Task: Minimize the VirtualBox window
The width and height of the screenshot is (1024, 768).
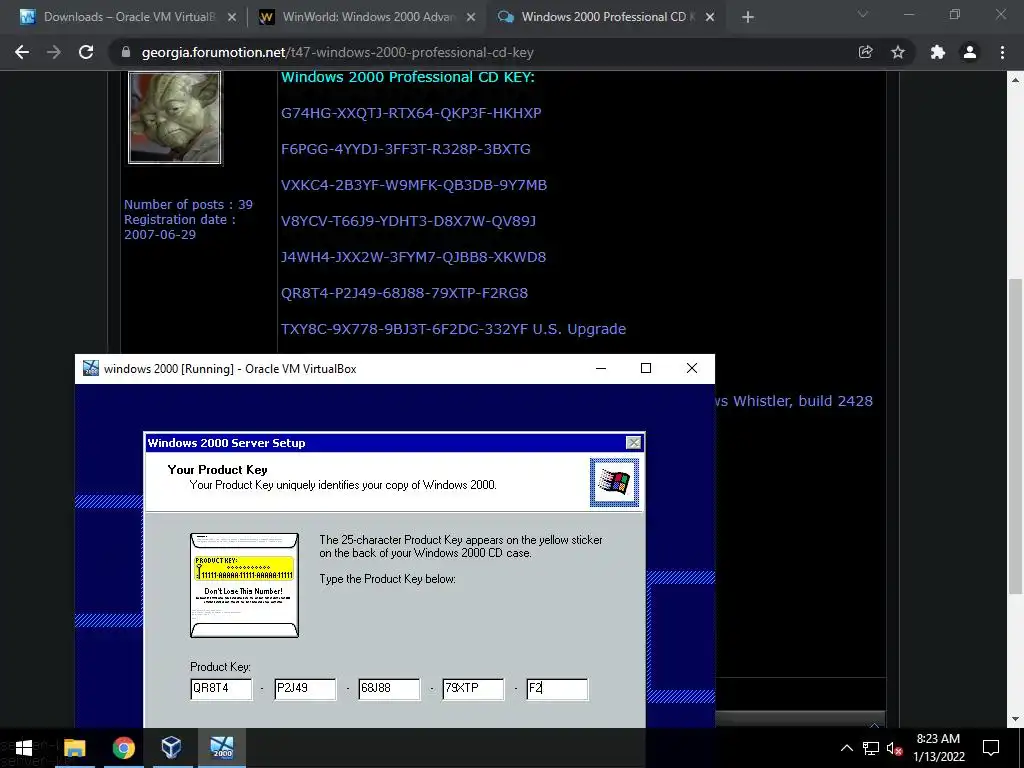Action: [x=601, y=368]
